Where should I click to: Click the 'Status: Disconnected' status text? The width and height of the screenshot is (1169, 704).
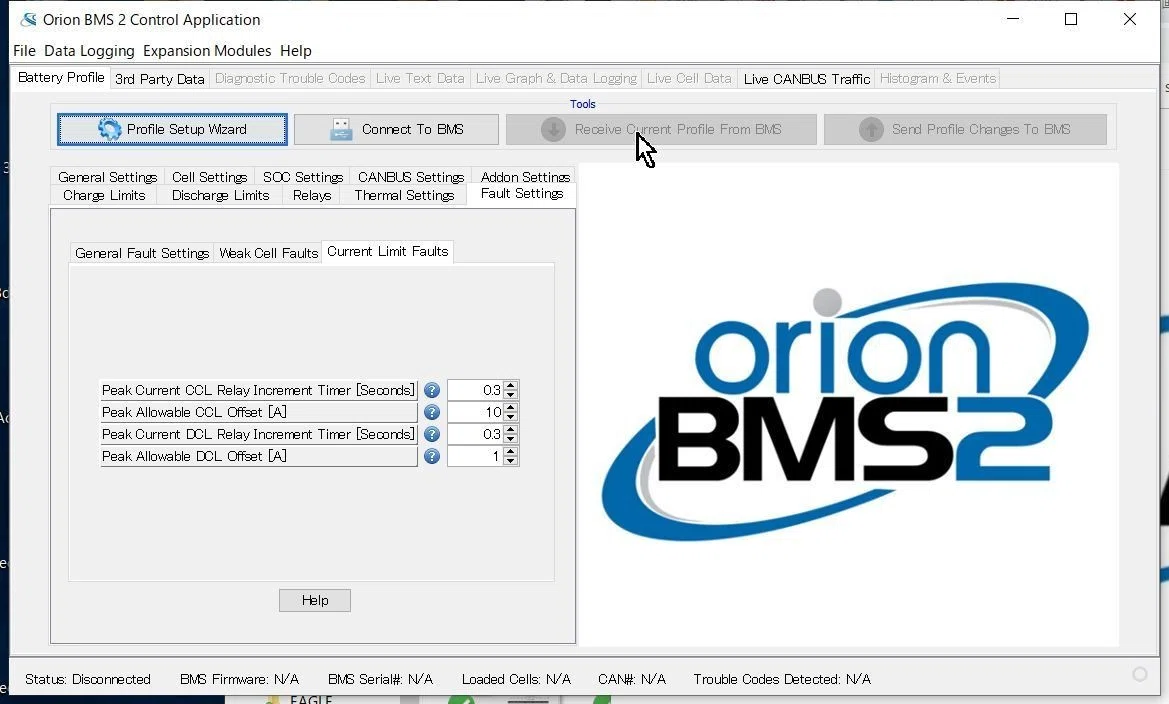pyautogui.click(x=88, y=679)
